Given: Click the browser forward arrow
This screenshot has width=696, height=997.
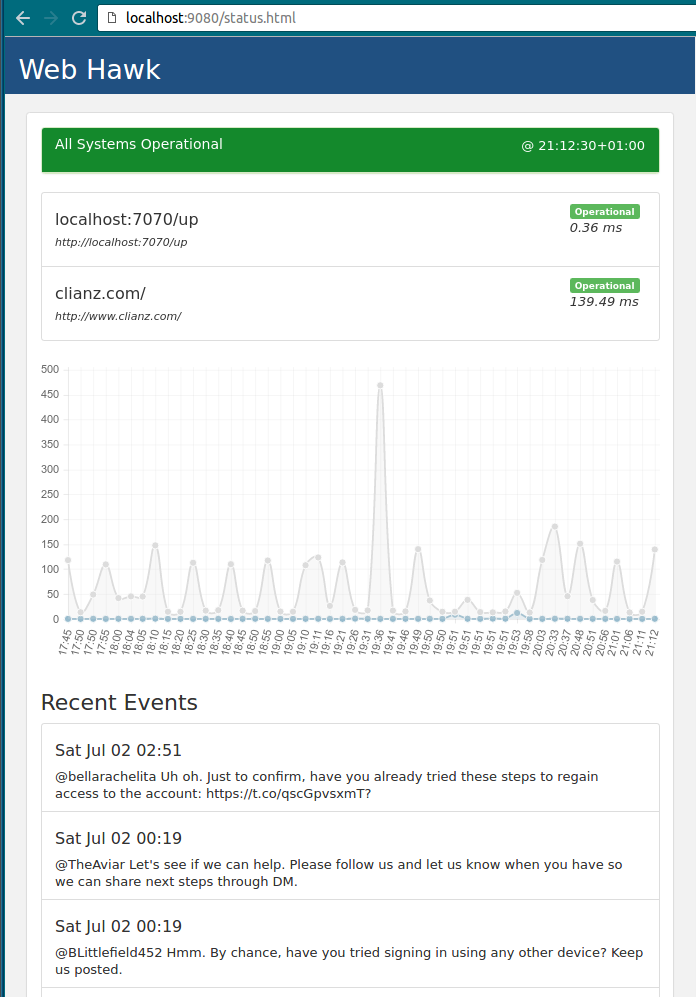Looking at the screenshot, I should (x=51, y=18).
